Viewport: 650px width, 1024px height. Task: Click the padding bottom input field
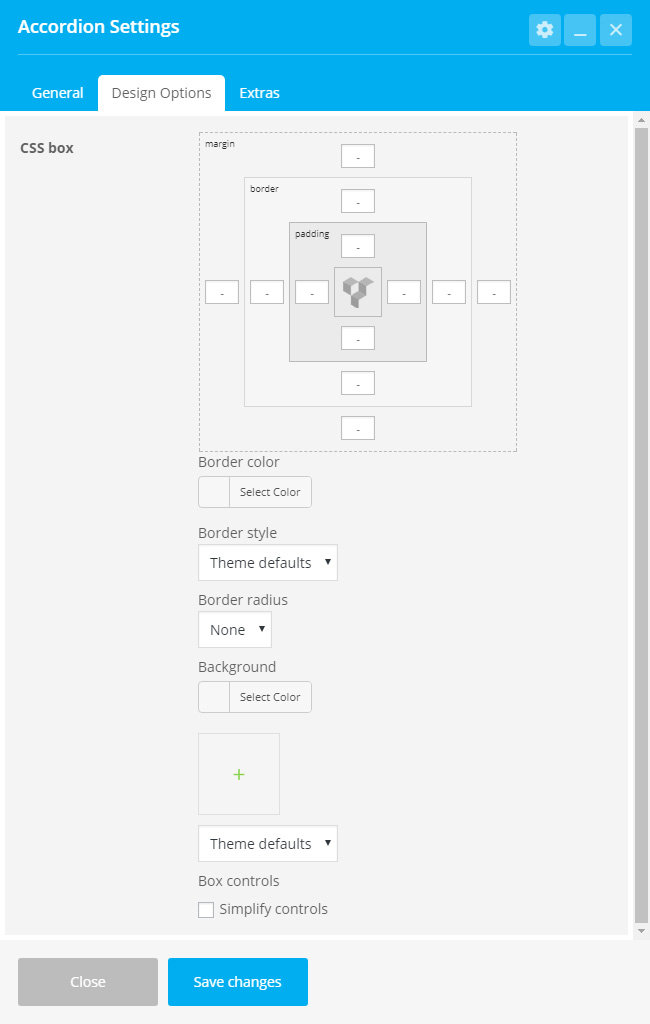click(358, 338)
